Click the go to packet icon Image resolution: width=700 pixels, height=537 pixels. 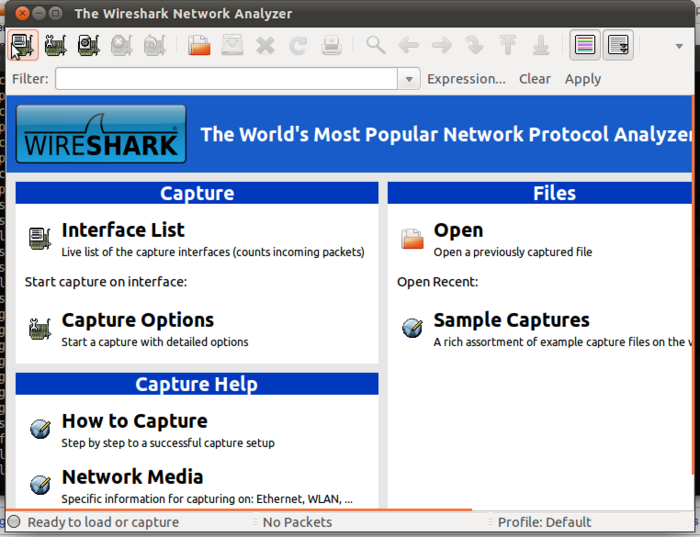[475, 45]
